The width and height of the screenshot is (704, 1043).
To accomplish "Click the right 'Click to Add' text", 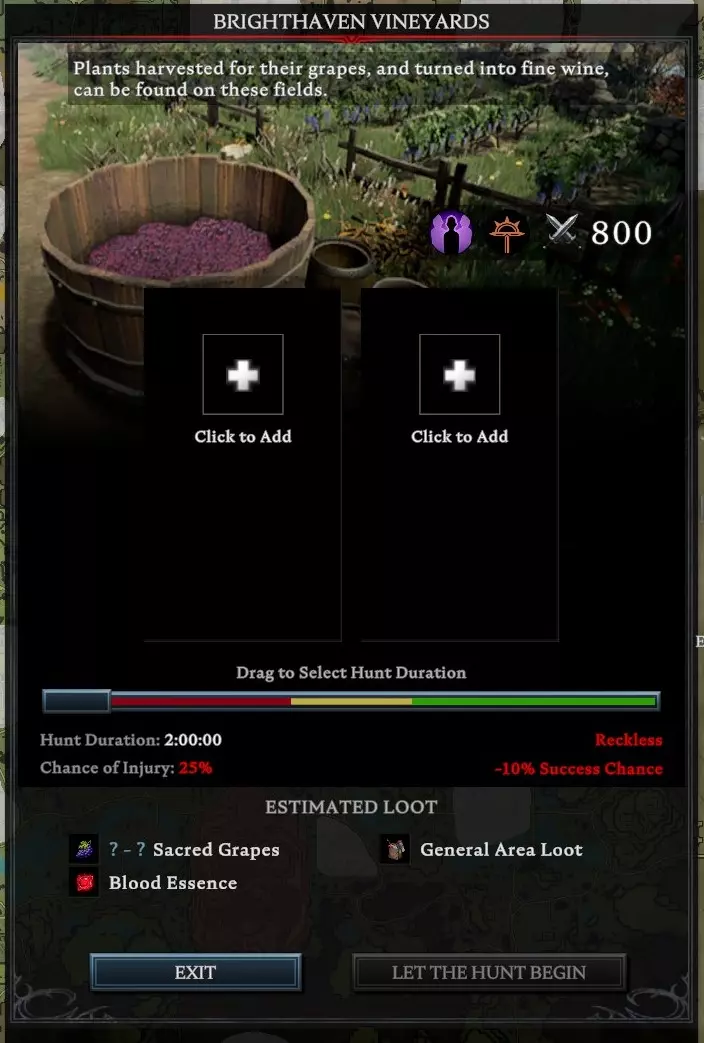I will coord(459,436).
